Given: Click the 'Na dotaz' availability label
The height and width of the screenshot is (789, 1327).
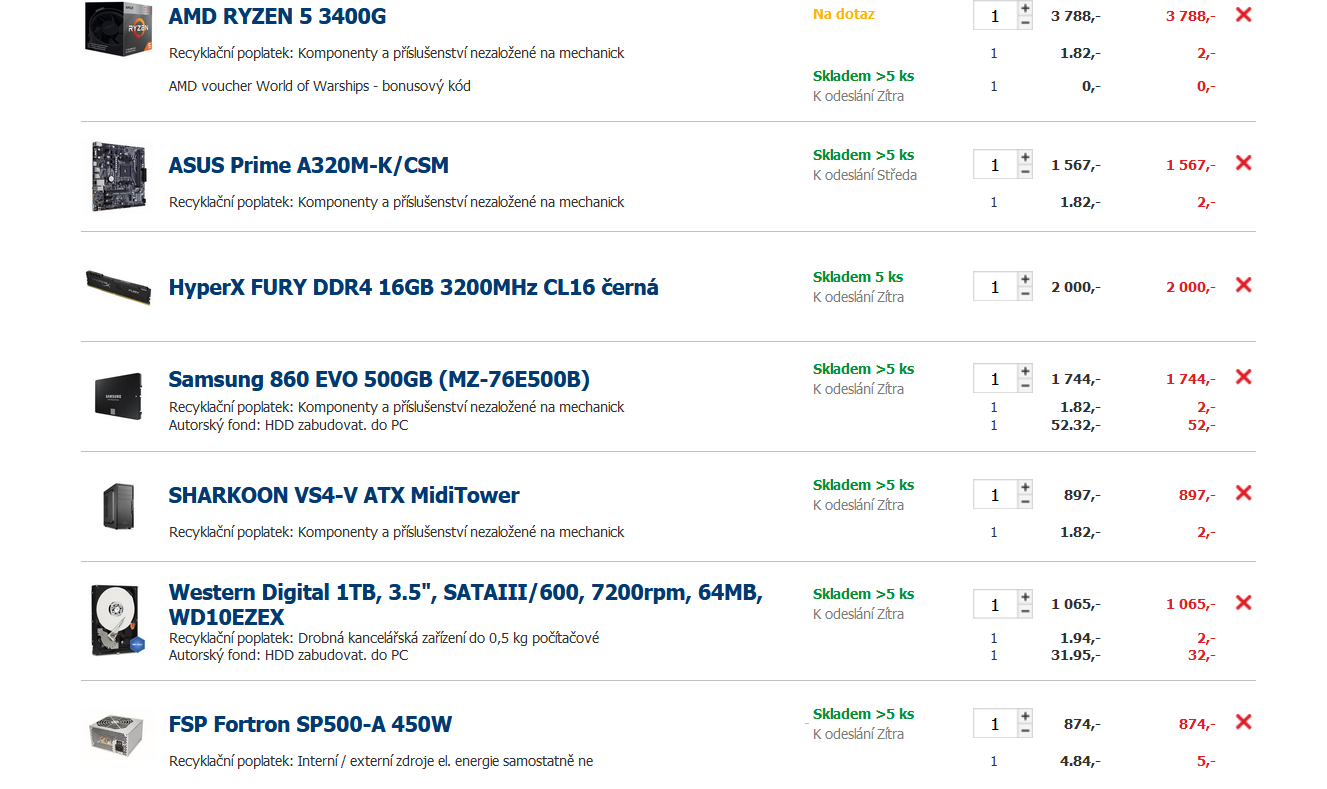Looking at the screenshot, I should coord(844,14).
